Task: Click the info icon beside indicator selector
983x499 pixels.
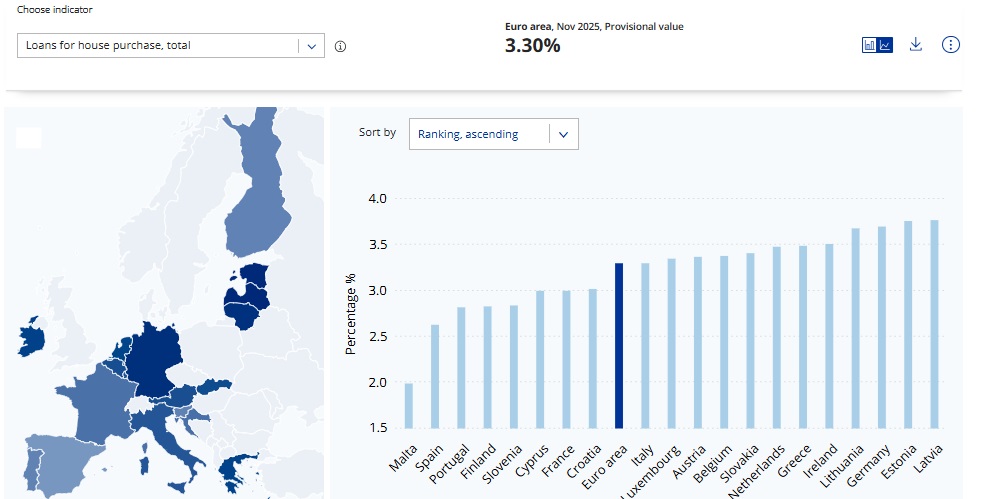Action: pyautogui.click(x=340, y=46)
